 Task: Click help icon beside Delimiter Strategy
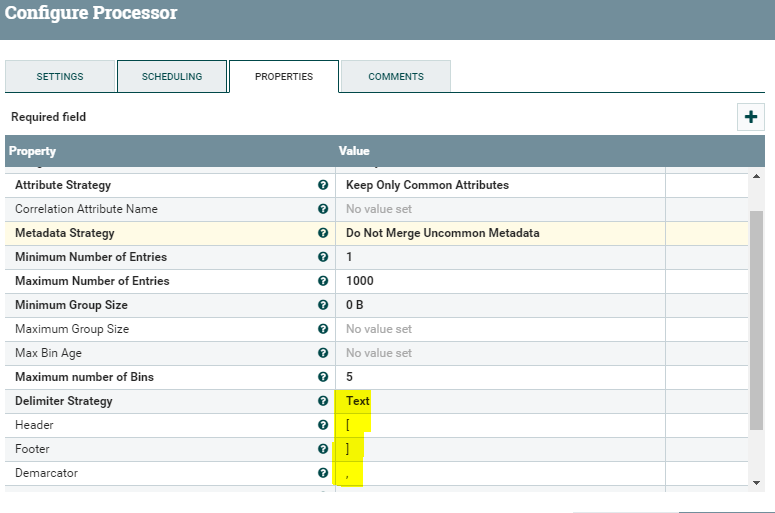pyautogui.click(x=323, y=401)
